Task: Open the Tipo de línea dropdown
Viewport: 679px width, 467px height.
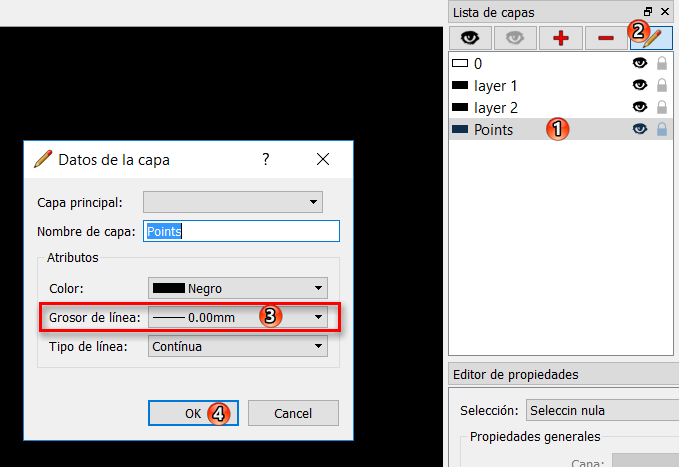Action: click(x=238, y=347)
